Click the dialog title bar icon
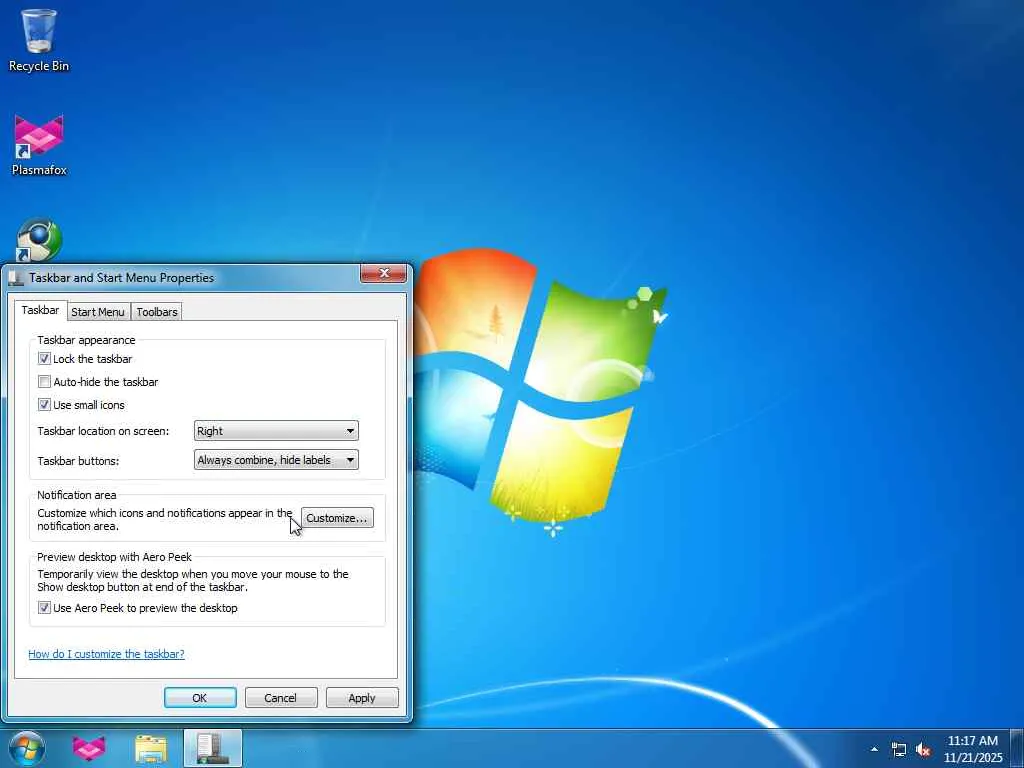 [x=16, y=278]
